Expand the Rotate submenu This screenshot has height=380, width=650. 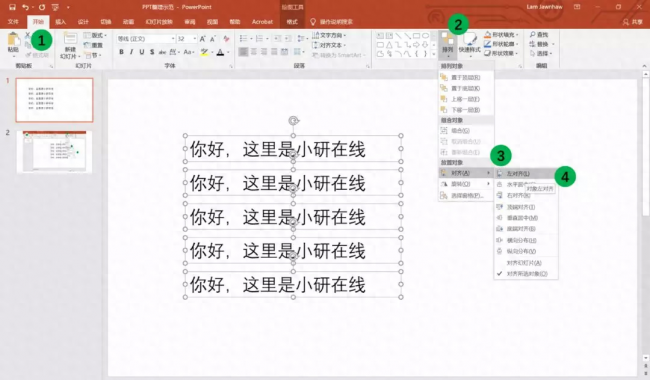(x=466, y=184)
